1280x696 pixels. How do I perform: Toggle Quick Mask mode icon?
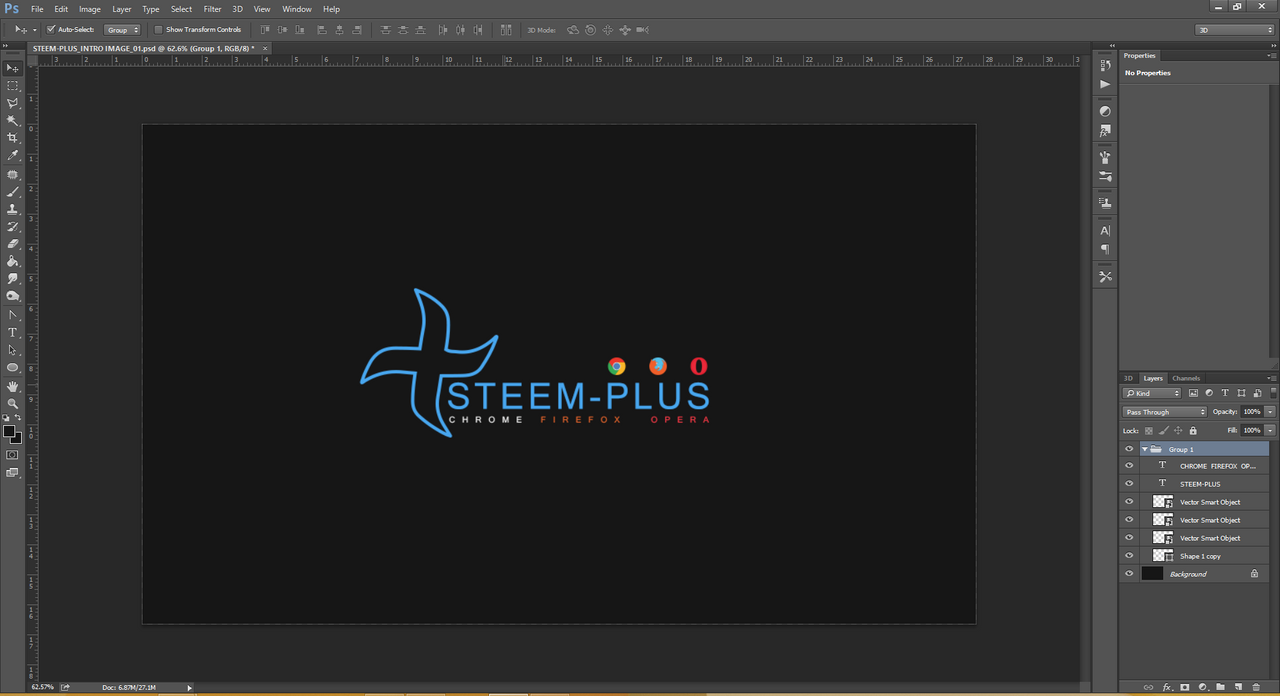[12, 454]
